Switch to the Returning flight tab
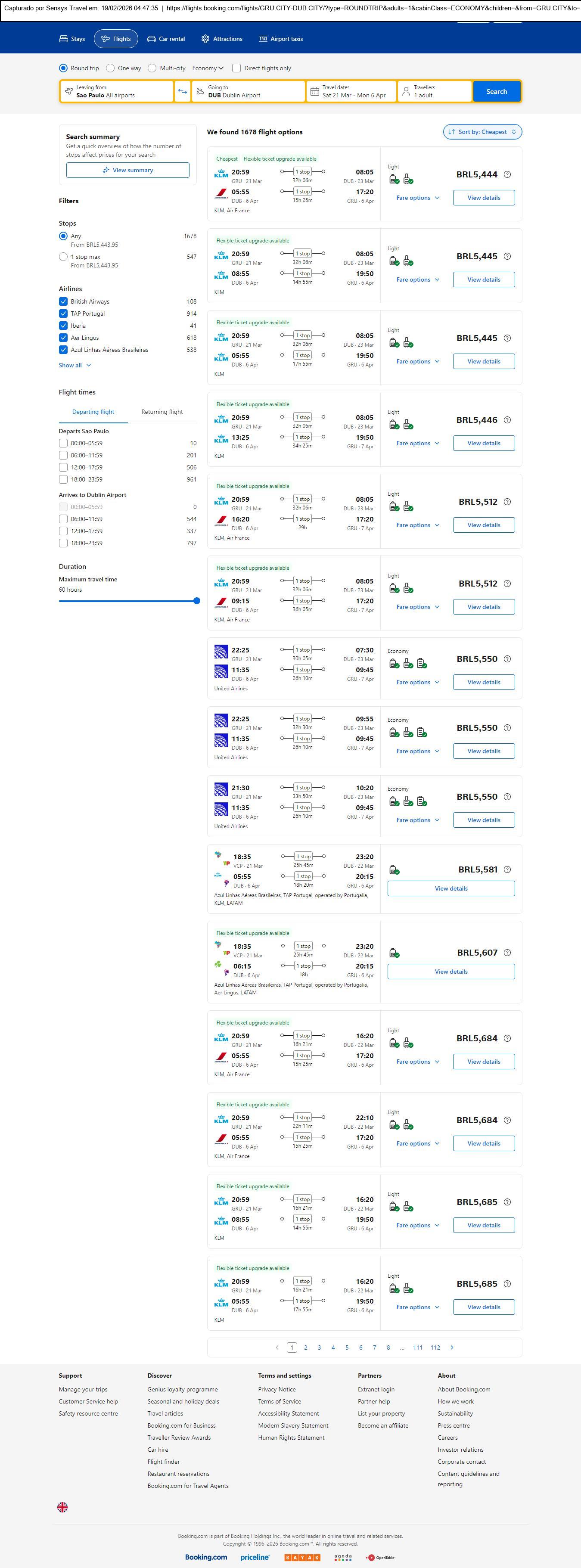This screenshot has height=1568, width=581. [x=162, y=412]
